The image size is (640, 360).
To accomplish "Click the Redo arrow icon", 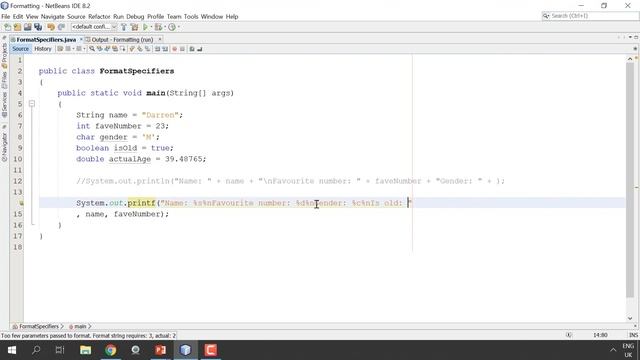I will click(x=61, y=27).
